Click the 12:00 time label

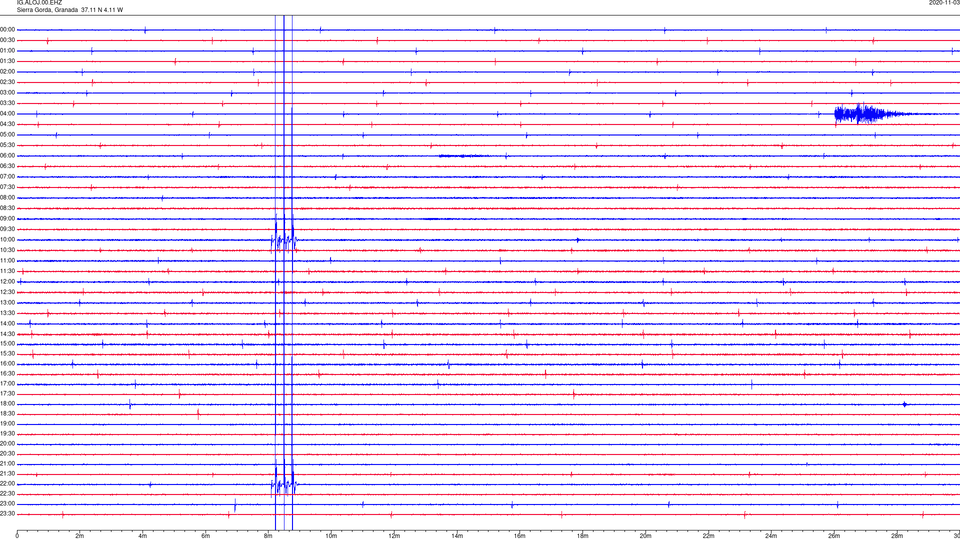pyautogui.click(x=7, y=282)
